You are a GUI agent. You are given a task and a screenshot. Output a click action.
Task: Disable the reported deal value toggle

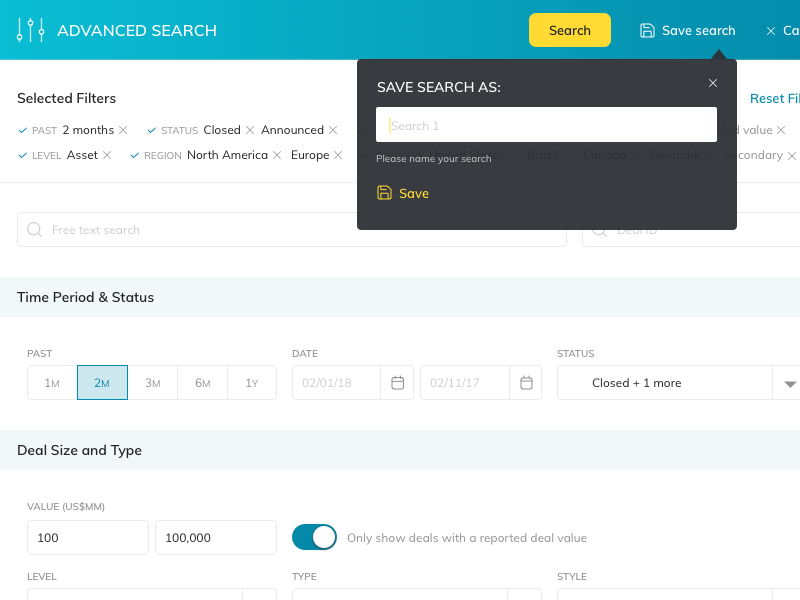[314, 537]
